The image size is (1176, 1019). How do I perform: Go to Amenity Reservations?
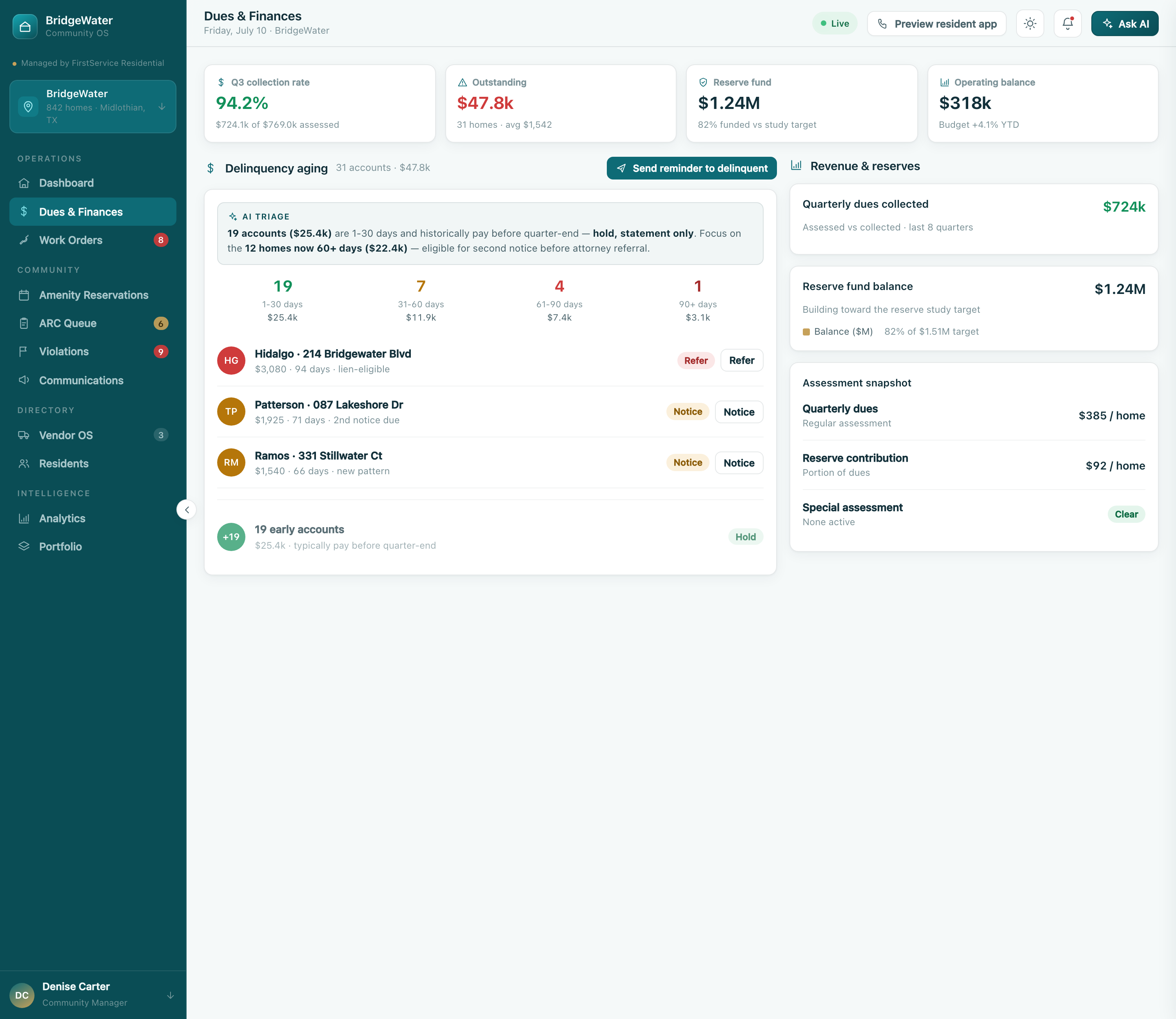[93, 295]
